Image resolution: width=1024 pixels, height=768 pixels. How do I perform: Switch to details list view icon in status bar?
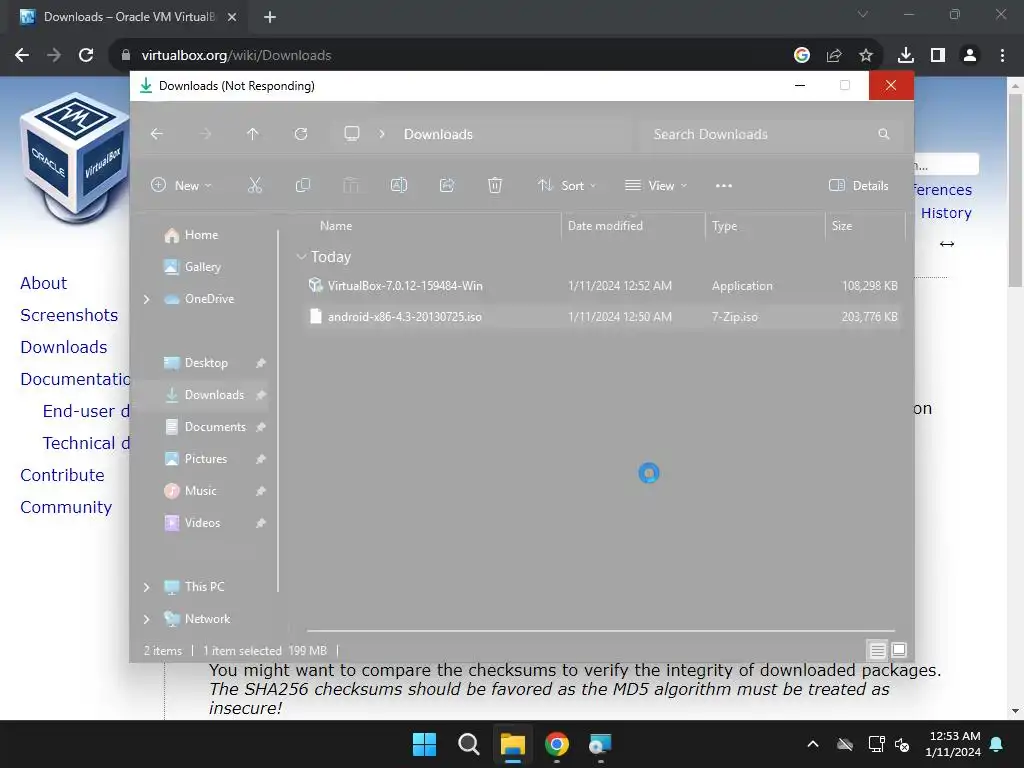[x=878, y=650]
